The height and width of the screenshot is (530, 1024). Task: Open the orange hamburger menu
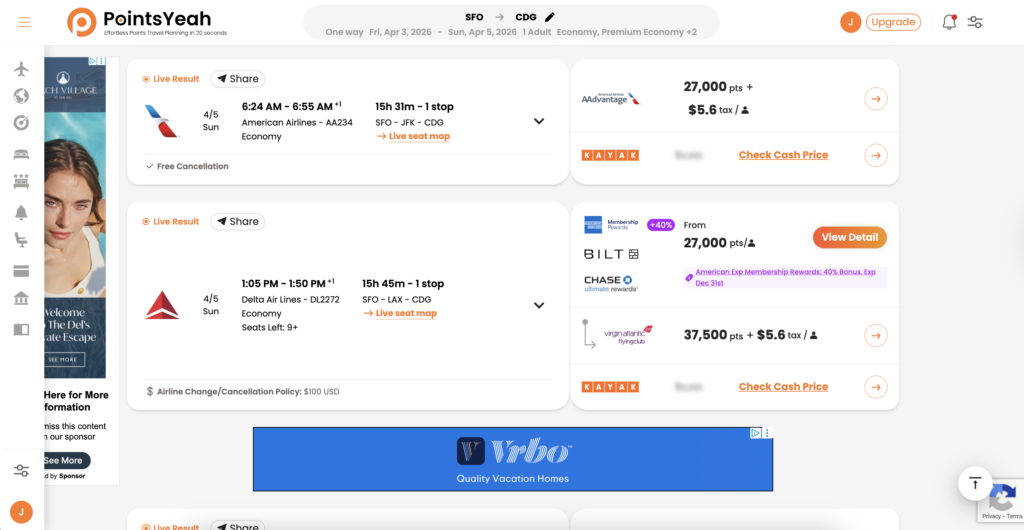pyautogui.click(x=24, y=22)
